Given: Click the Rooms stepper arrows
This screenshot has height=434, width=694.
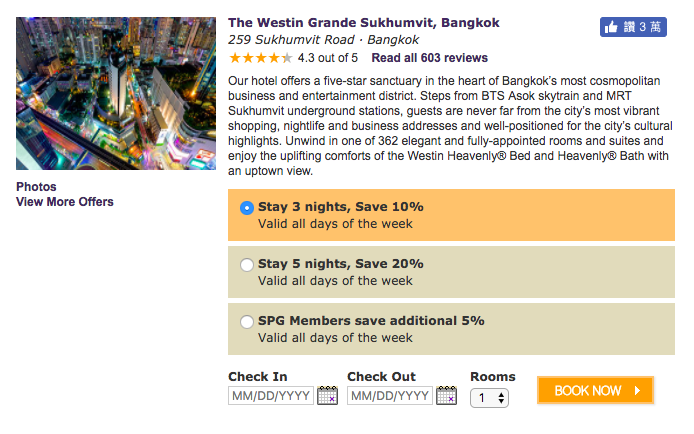Looking at the screenshot, I should [x=501, y=398].
